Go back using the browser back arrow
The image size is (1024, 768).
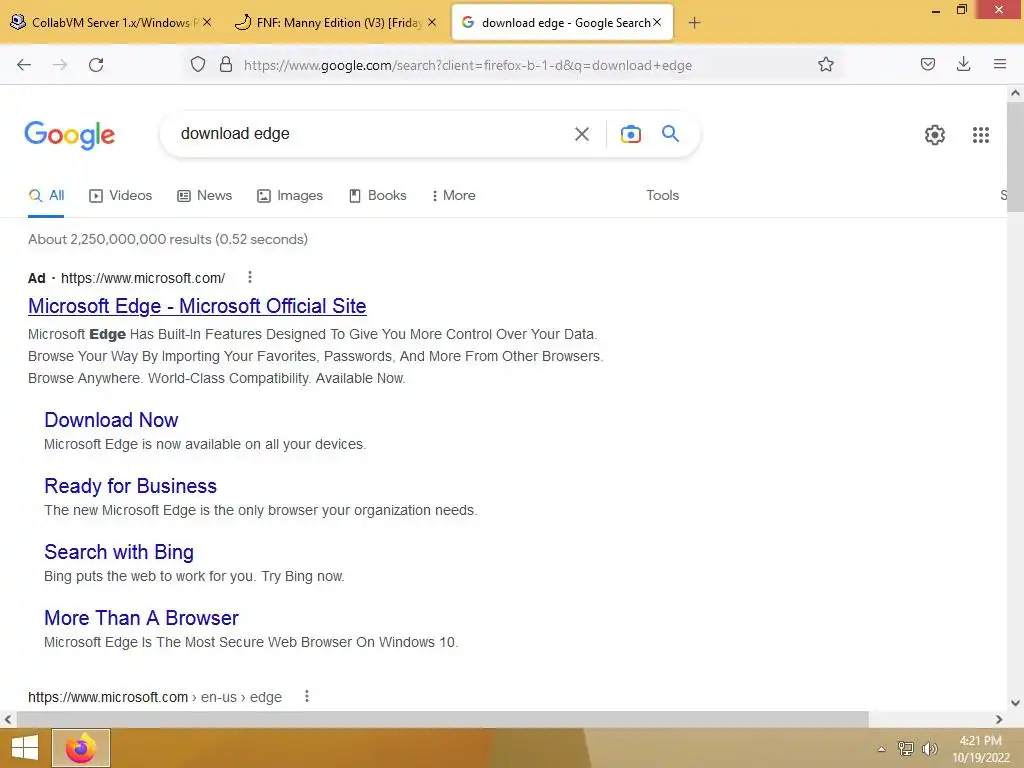pos(24,65)
